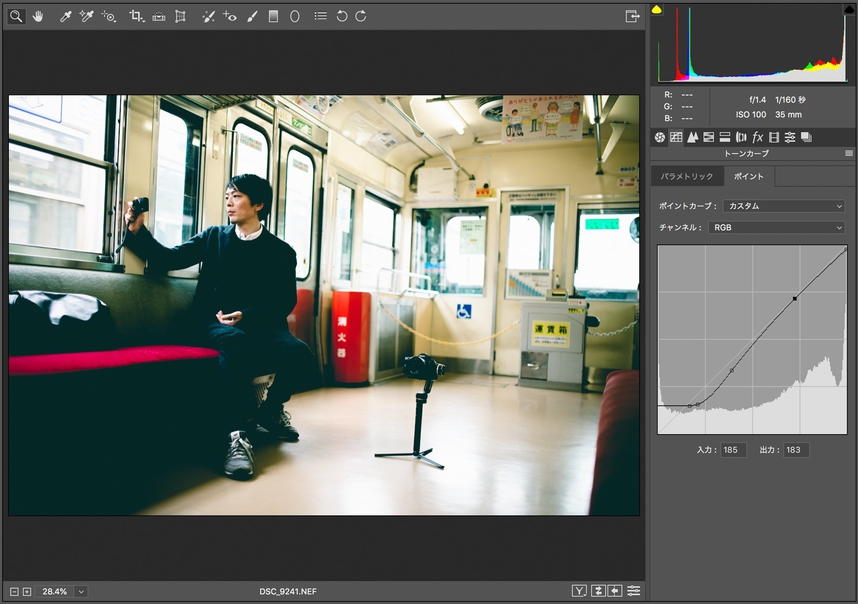
Task: Click the 入力 input value field
Action: (732, 450)
